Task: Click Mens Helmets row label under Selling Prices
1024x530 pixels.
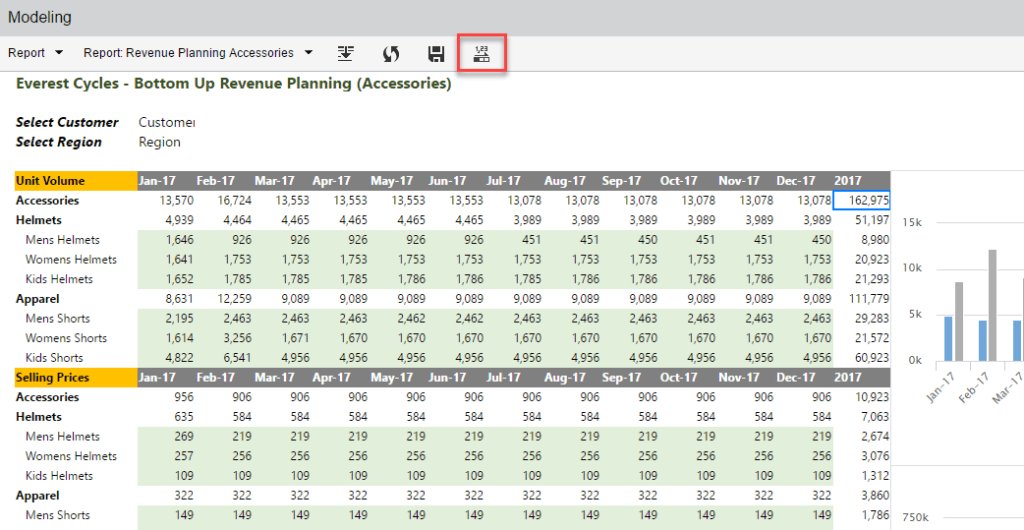Action: pos(63,436)
